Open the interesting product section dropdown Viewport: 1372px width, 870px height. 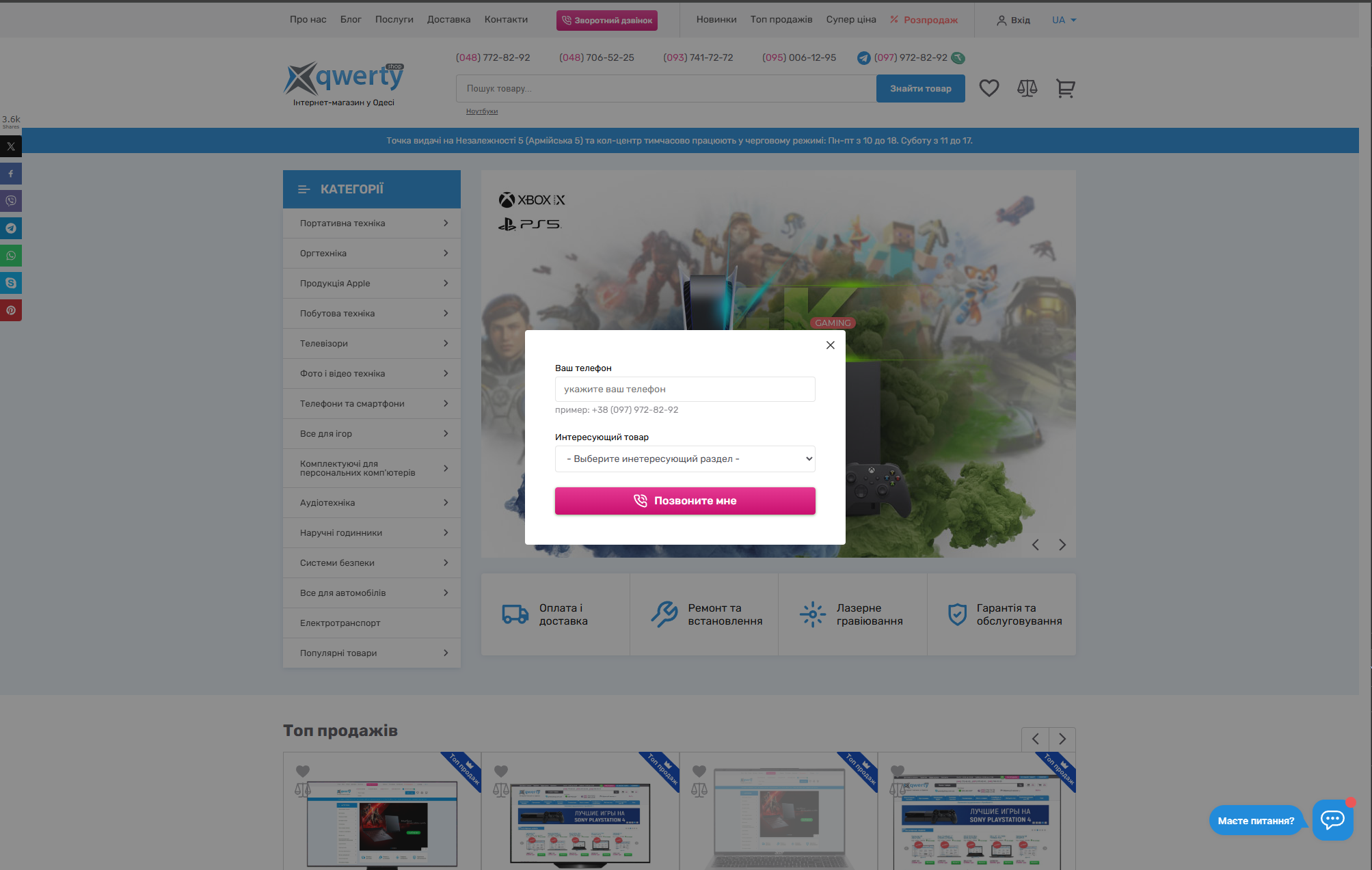684,459
